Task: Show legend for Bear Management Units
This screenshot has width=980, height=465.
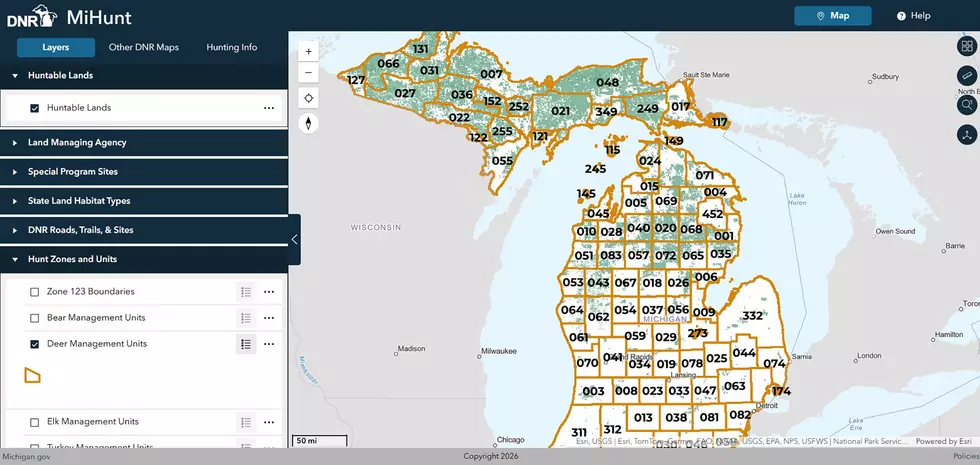Action: pyautogui.click(x=246, y=318)
